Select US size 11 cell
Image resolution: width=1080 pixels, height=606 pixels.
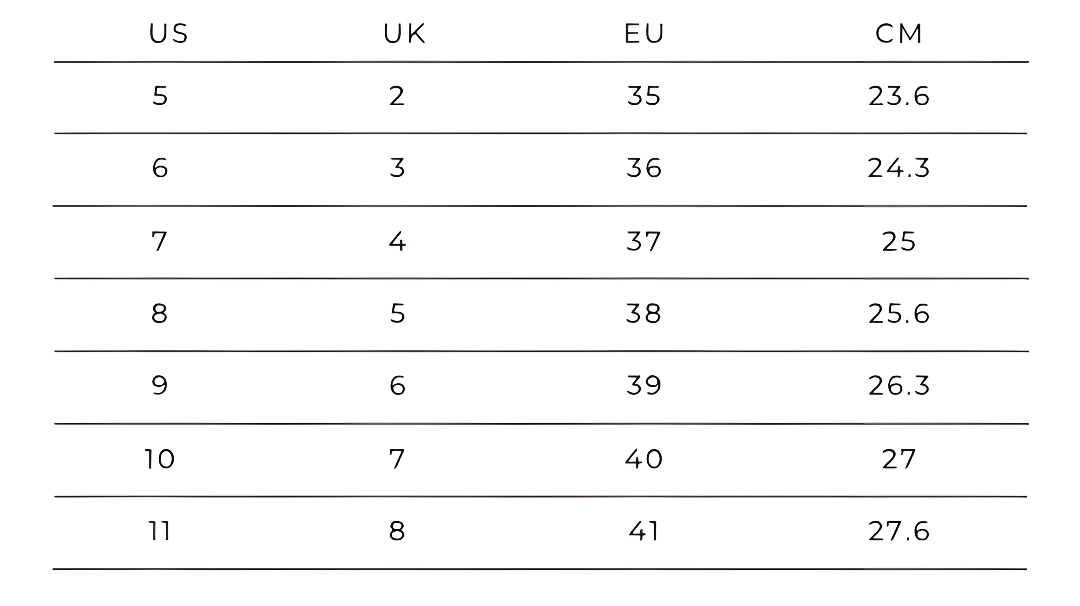160,531
